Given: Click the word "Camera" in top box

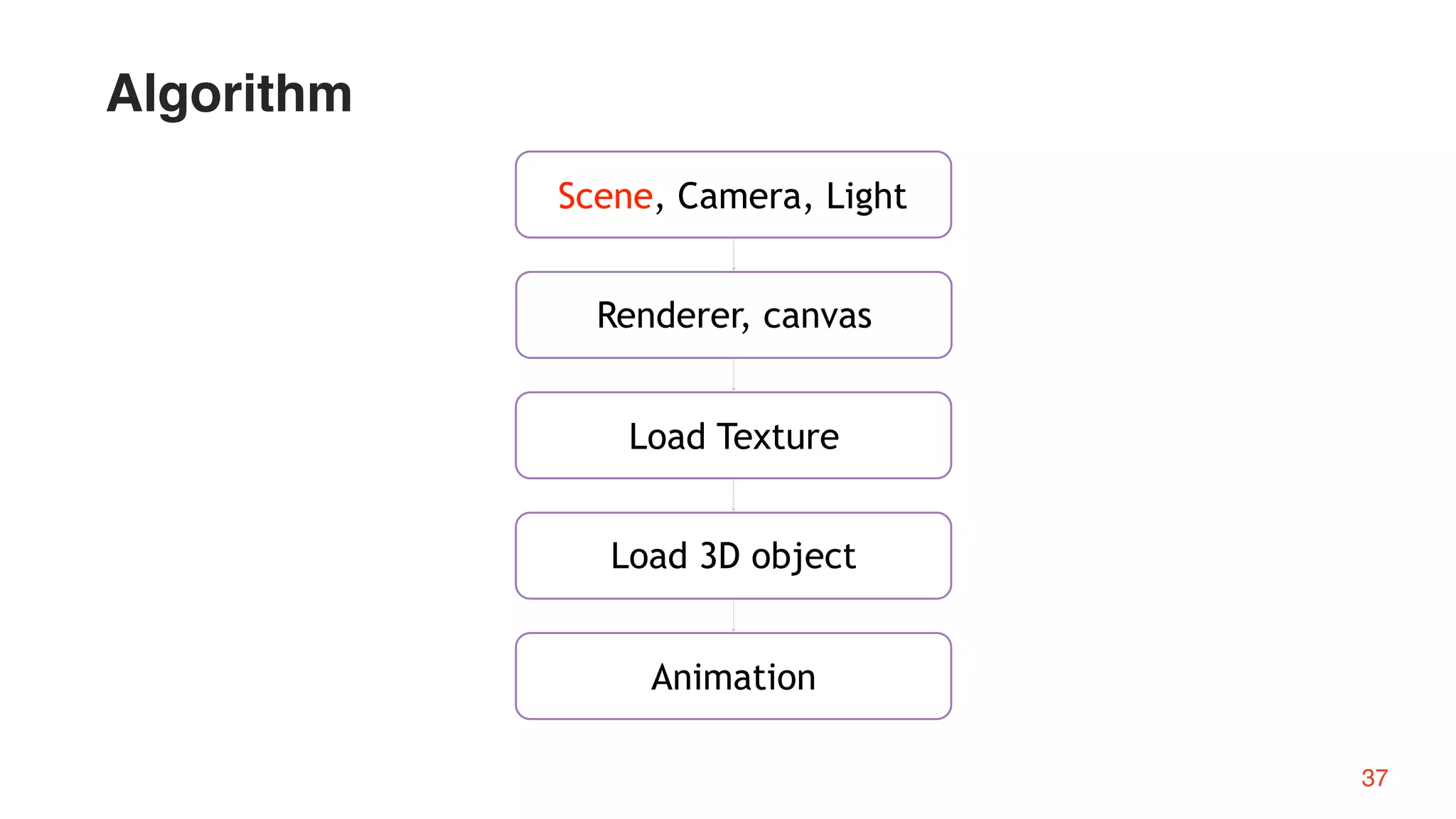Looking at the screenshot, I should coord(739,196).
